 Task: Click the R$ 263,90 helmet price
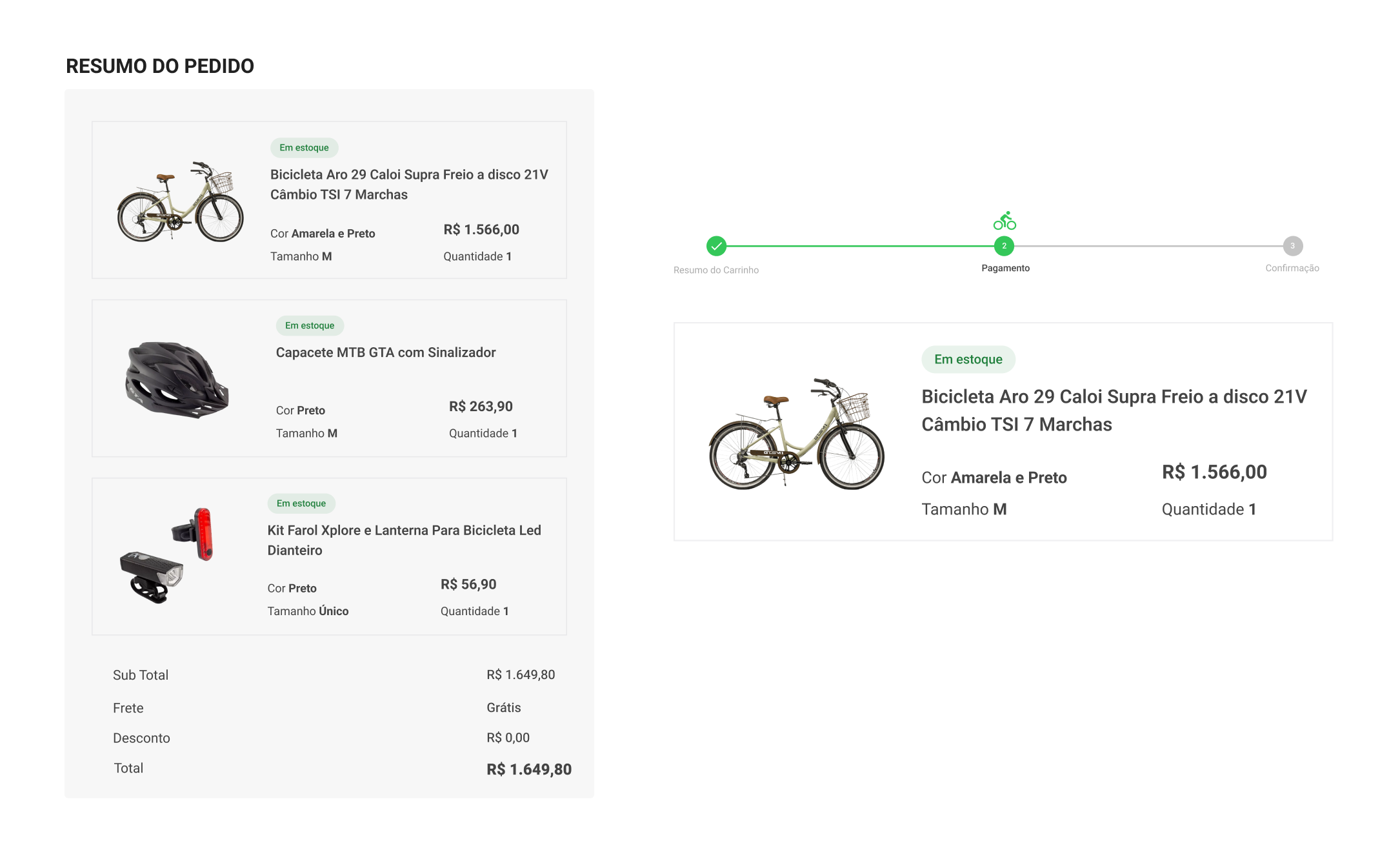pyautogui.click(x=481, y=407)
